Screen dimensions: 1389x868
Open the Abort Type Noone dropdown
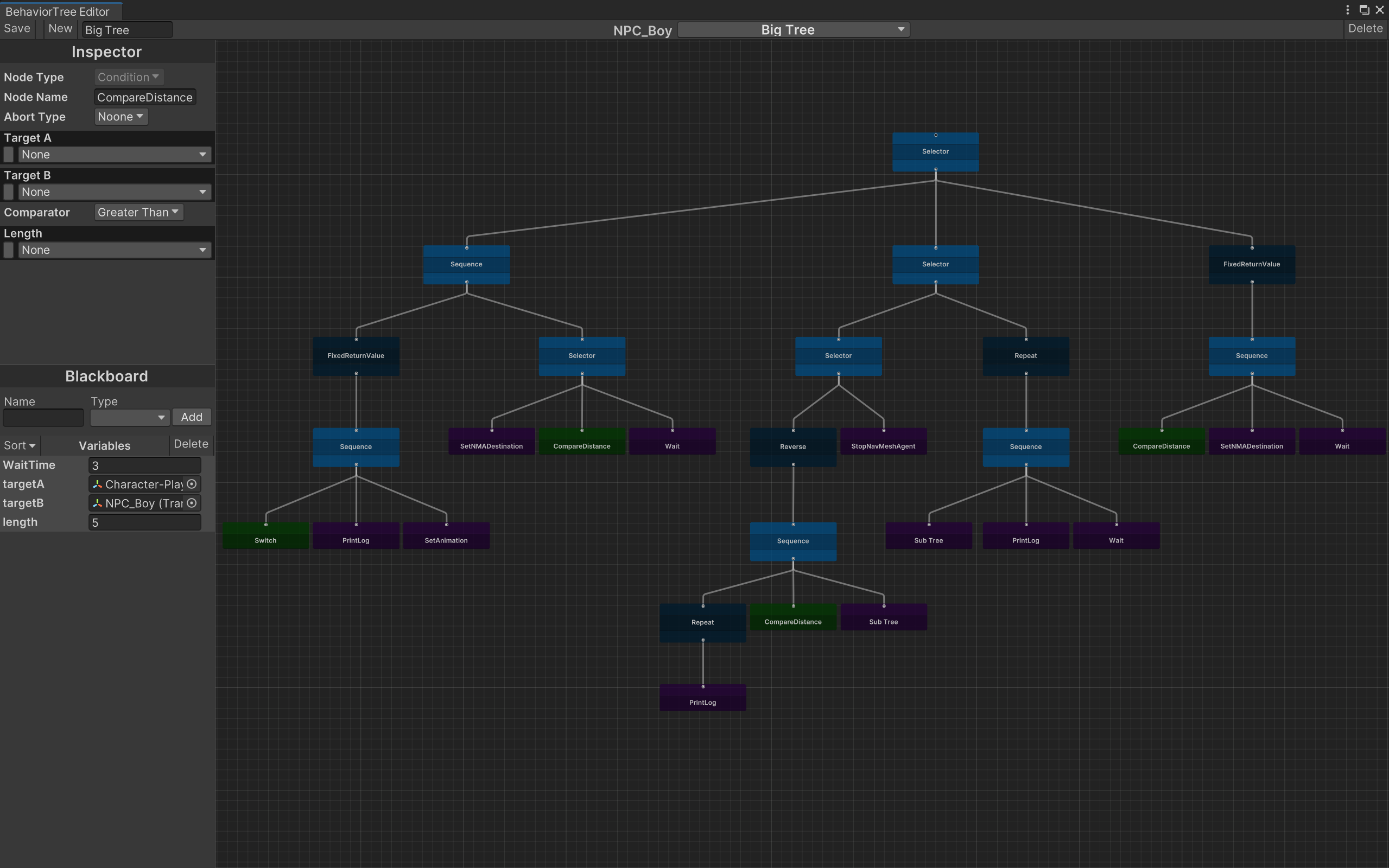coord(120,117)
